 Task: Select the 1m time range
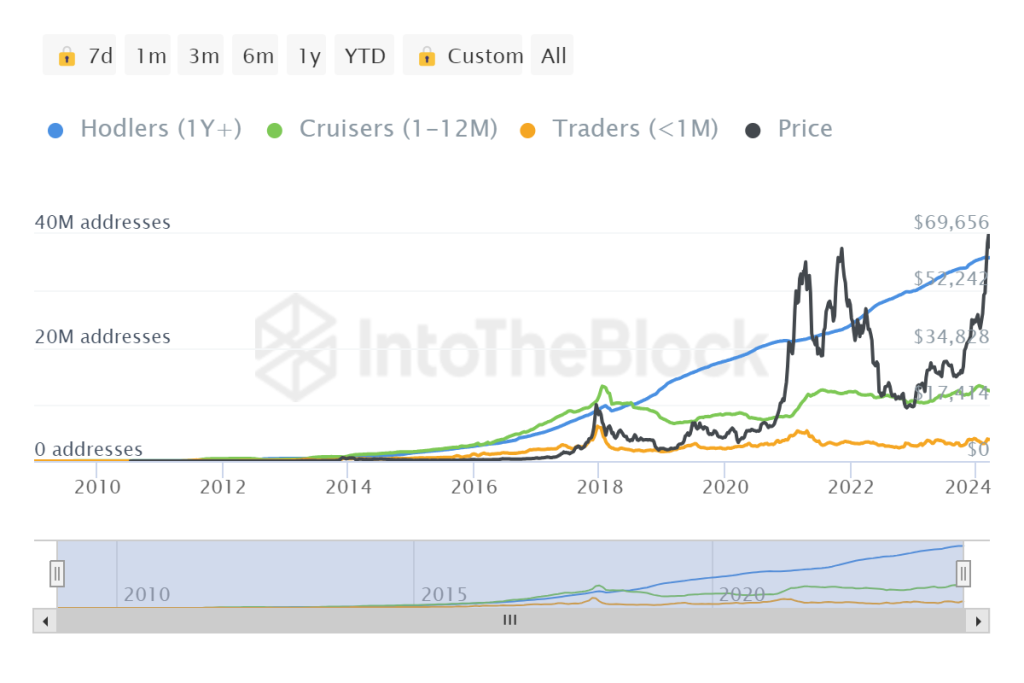151,56
